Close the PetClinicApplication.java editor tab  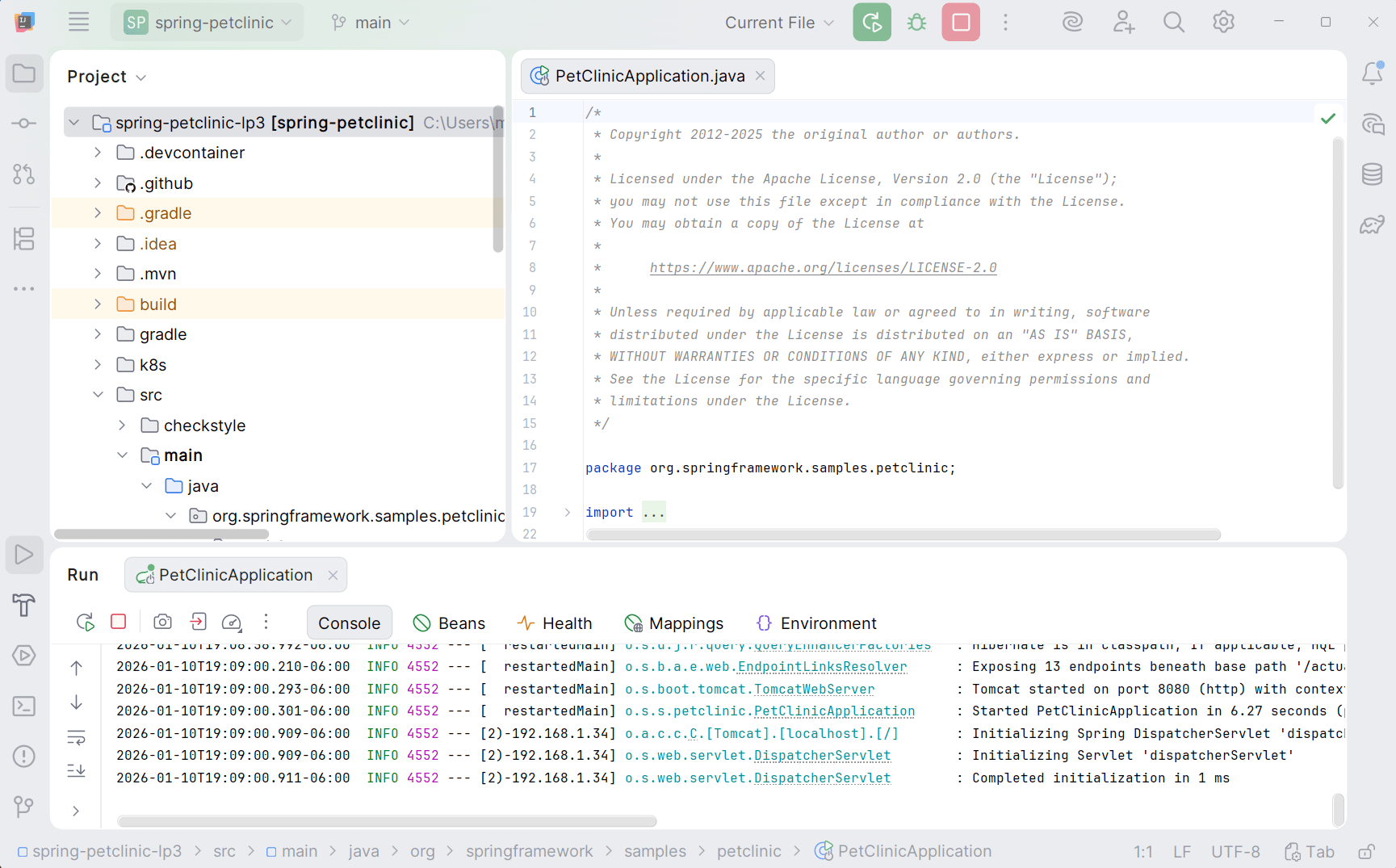[x=760, y=76]
